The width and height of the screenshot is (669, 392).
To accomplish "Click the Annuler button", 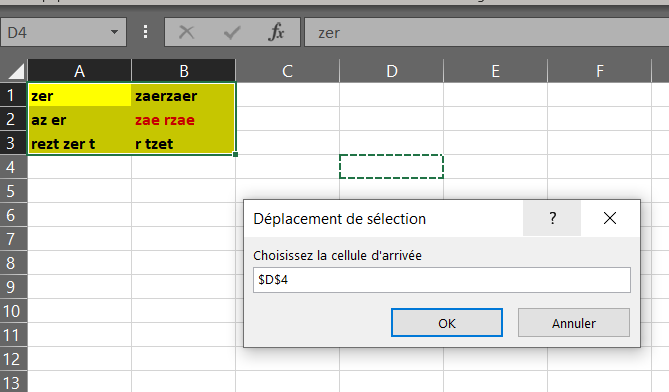I will coord(573,323).
